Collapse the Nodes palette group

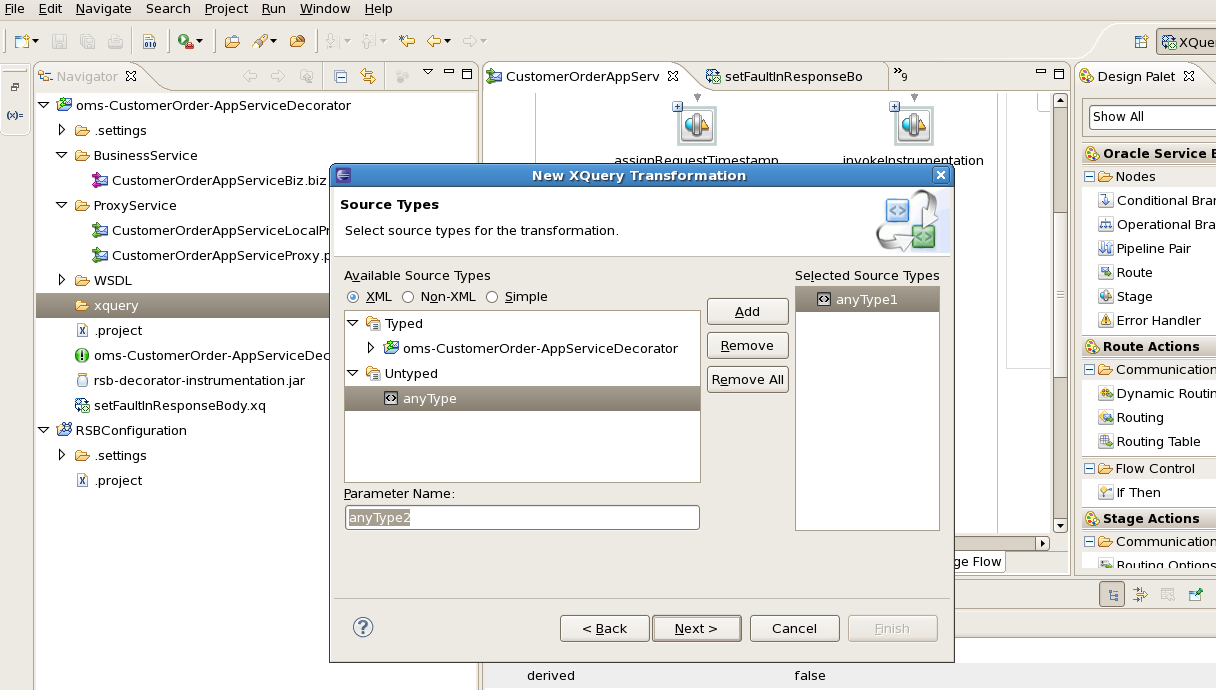(1089, 176)
